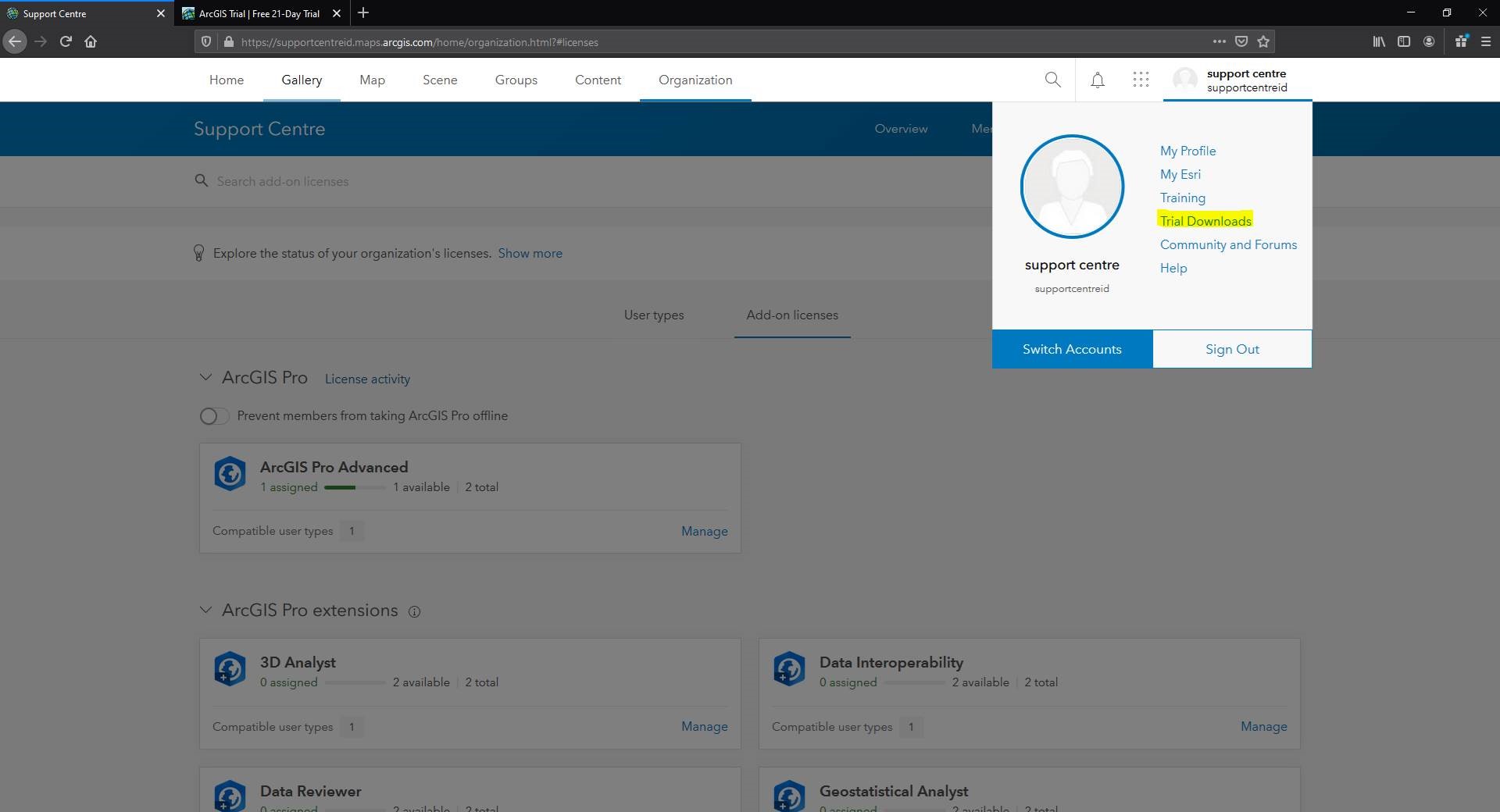Open the Training link
1500x812 pixels.
(1183, 198)
